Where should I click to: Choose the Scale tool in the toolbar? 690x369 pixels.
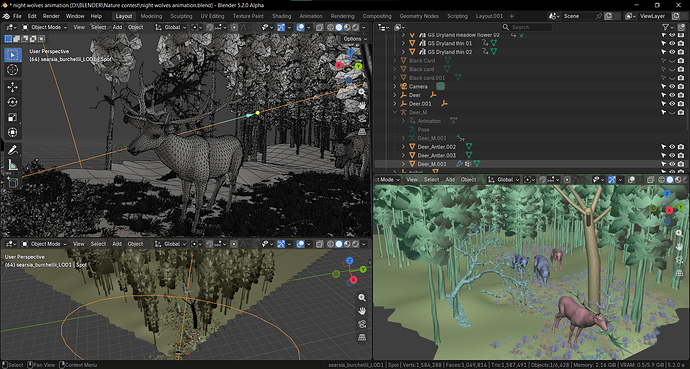[x=13, y=117]
